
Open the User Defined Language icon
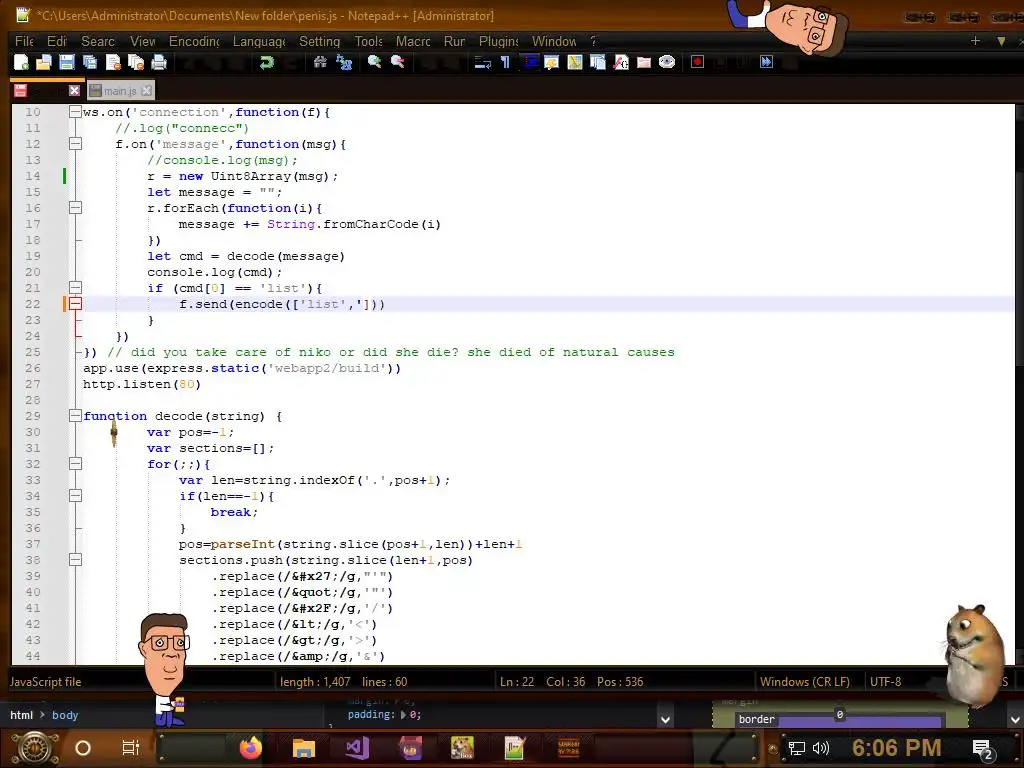551,62
